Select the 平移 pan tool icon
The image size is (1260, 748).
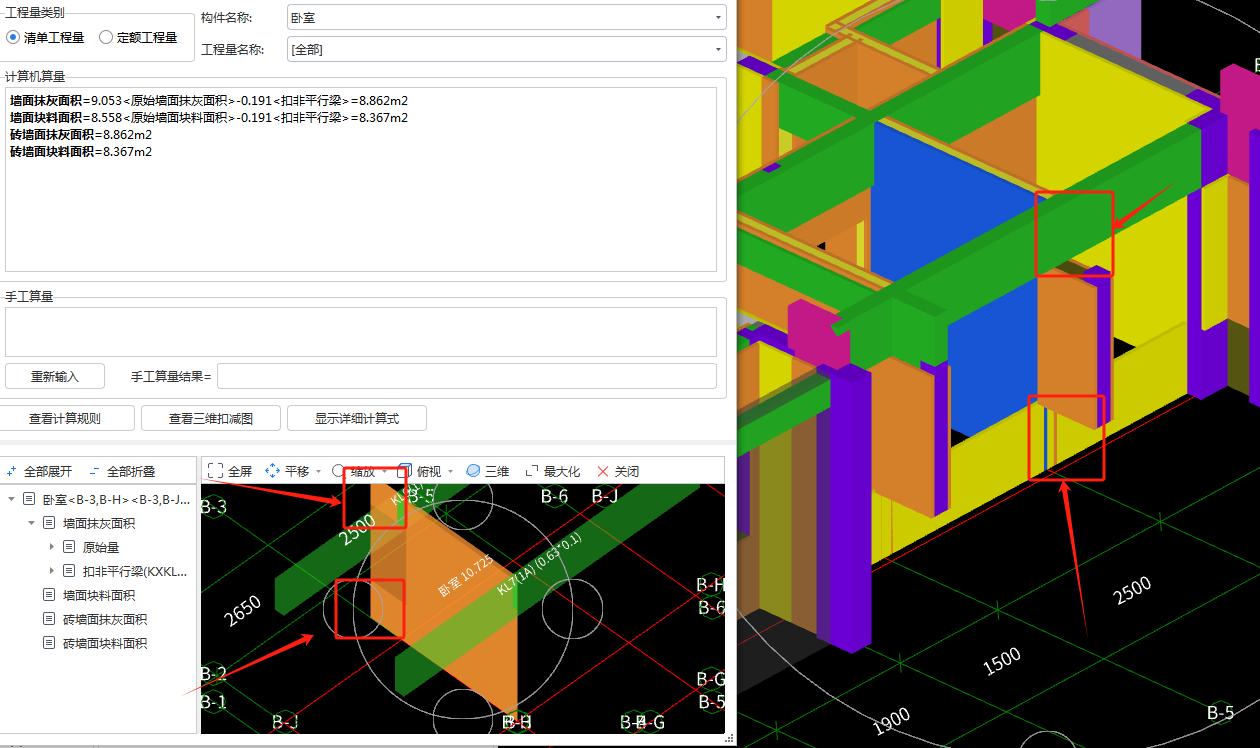click(272, 471)
